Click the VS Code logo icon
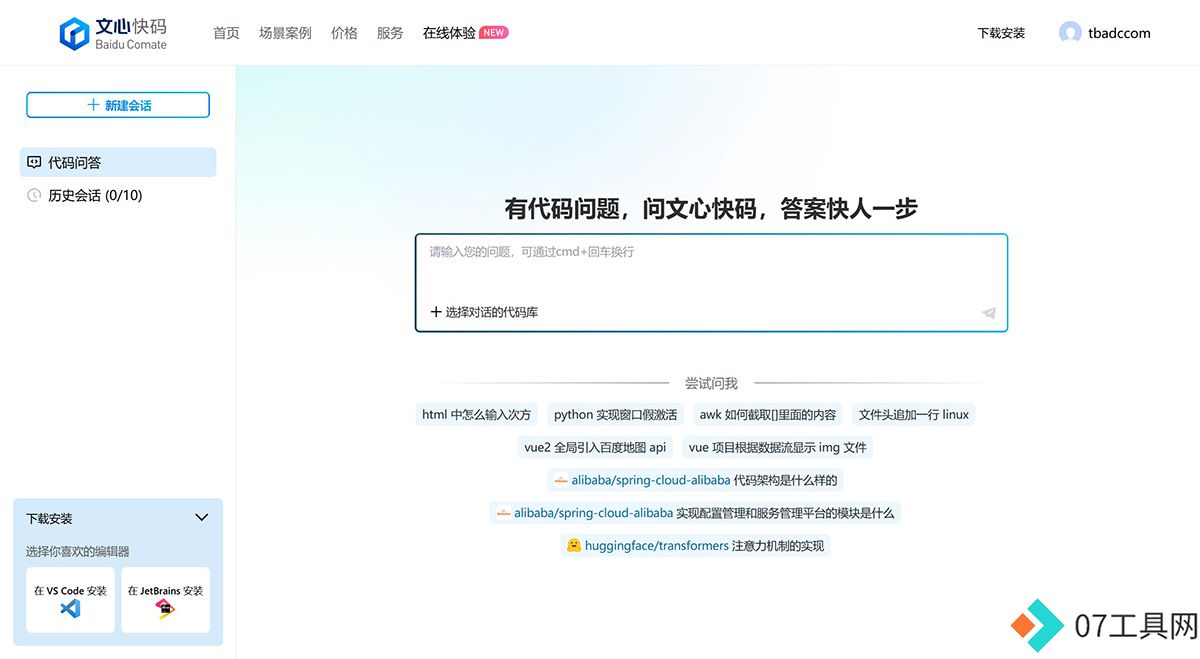Image resolution: width=1200 pixels, height=659 pixels. (70, 608)
